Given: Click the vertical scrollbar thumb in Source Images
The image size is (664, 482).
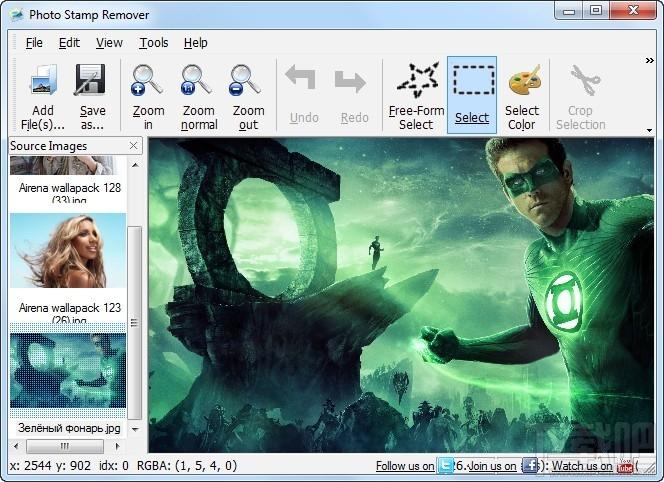Looking at the screenshot, I should coord(134,323).
